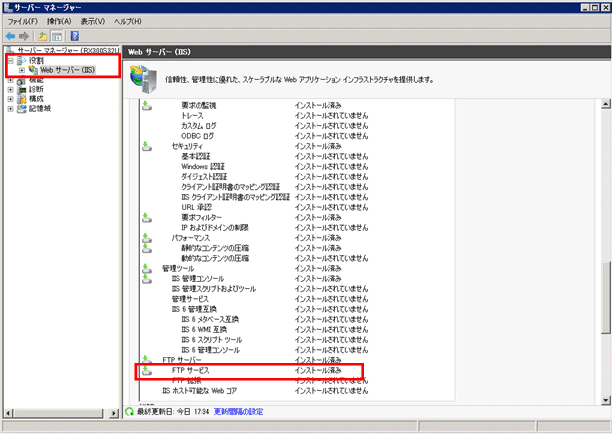Expand the 構成 tree node
The image size is (612, 434).
point(11,99)
